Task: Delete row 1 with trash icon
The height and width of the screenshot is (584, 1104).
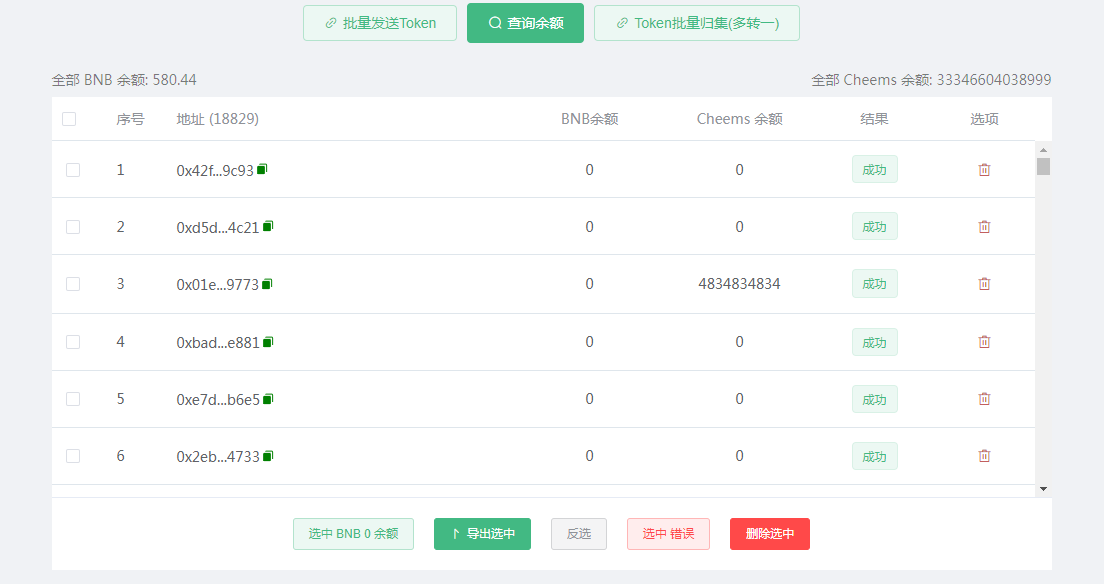Action: coord(984,170)
